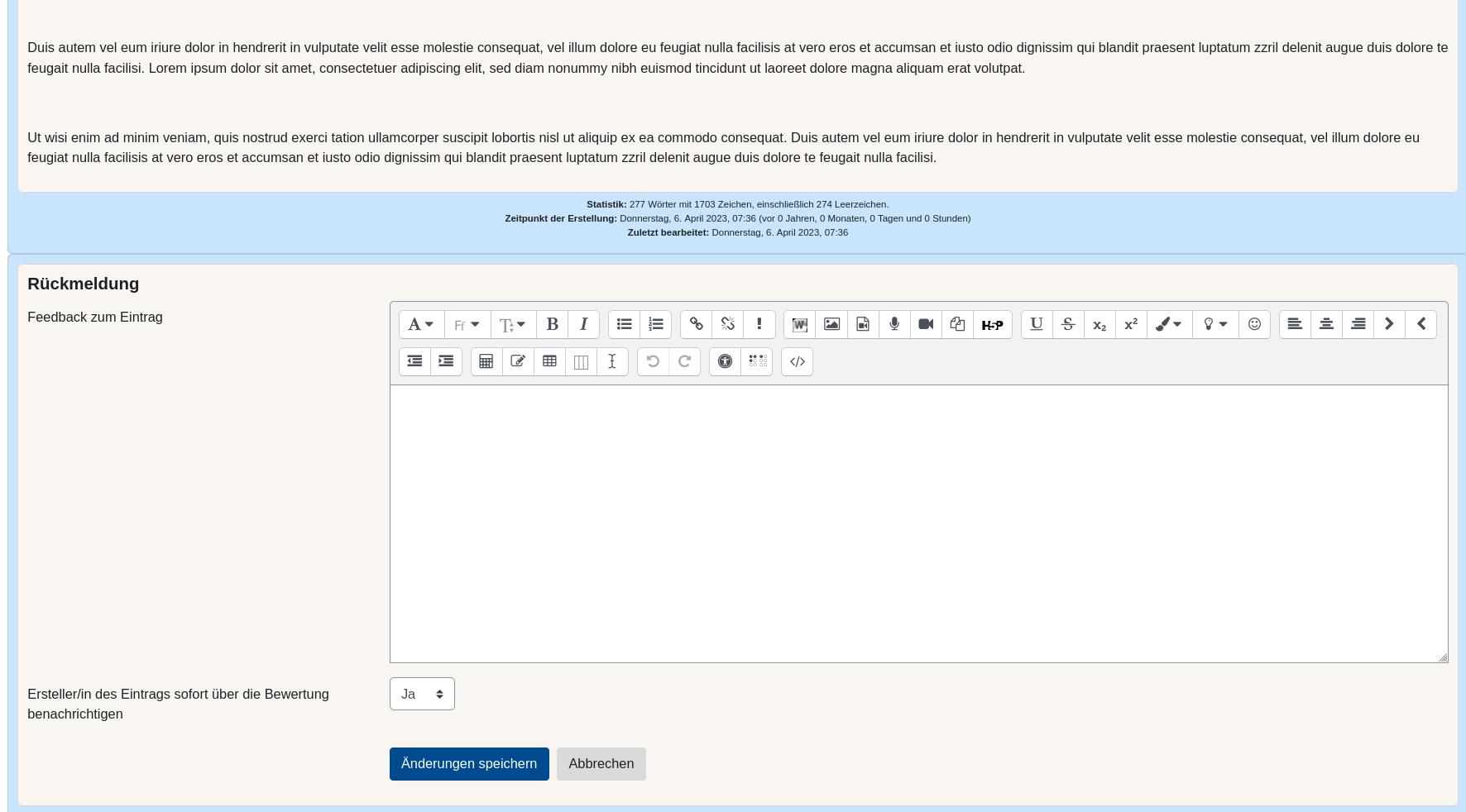Switch to HTML source code view

click(797, 361)
